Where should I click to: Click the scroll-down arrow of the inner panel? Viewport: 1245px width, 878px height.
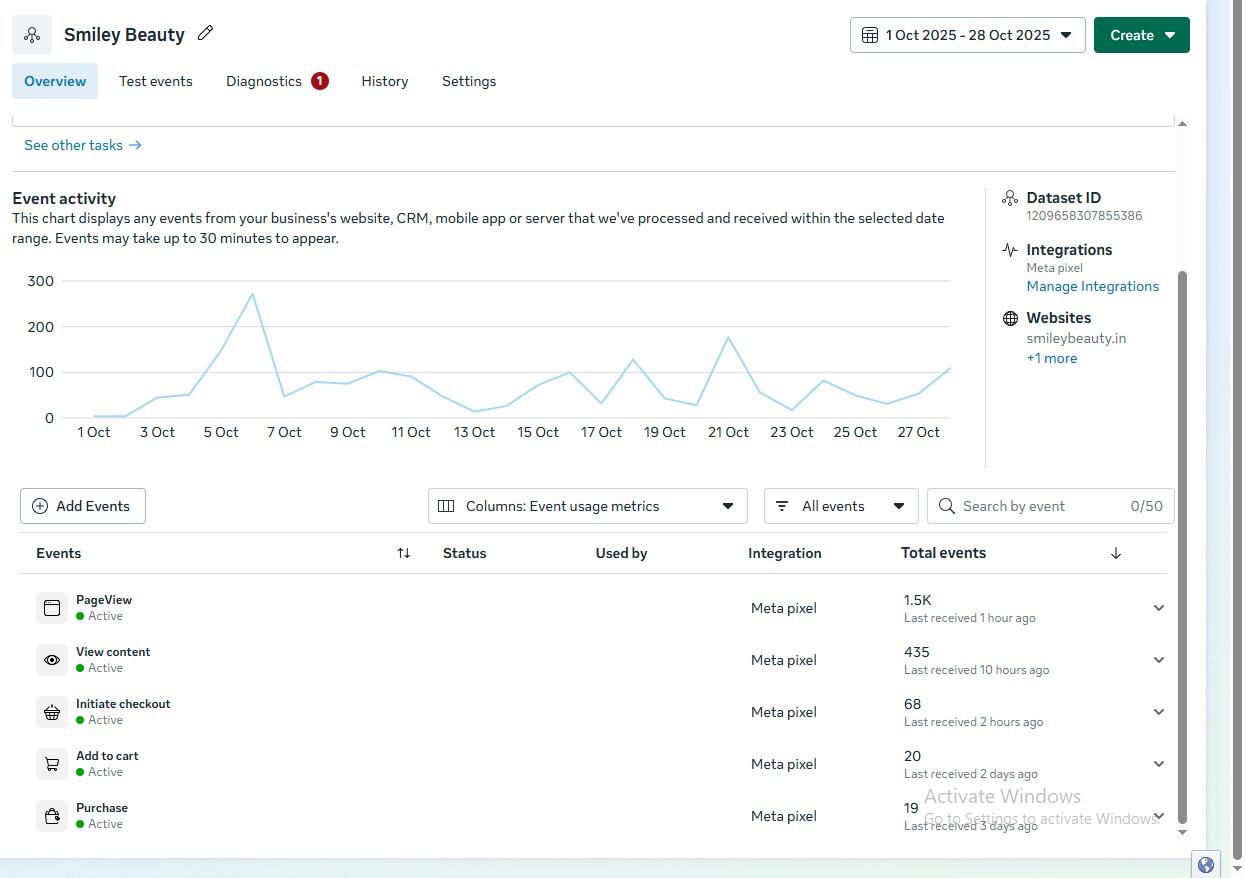click(1182, 832)
